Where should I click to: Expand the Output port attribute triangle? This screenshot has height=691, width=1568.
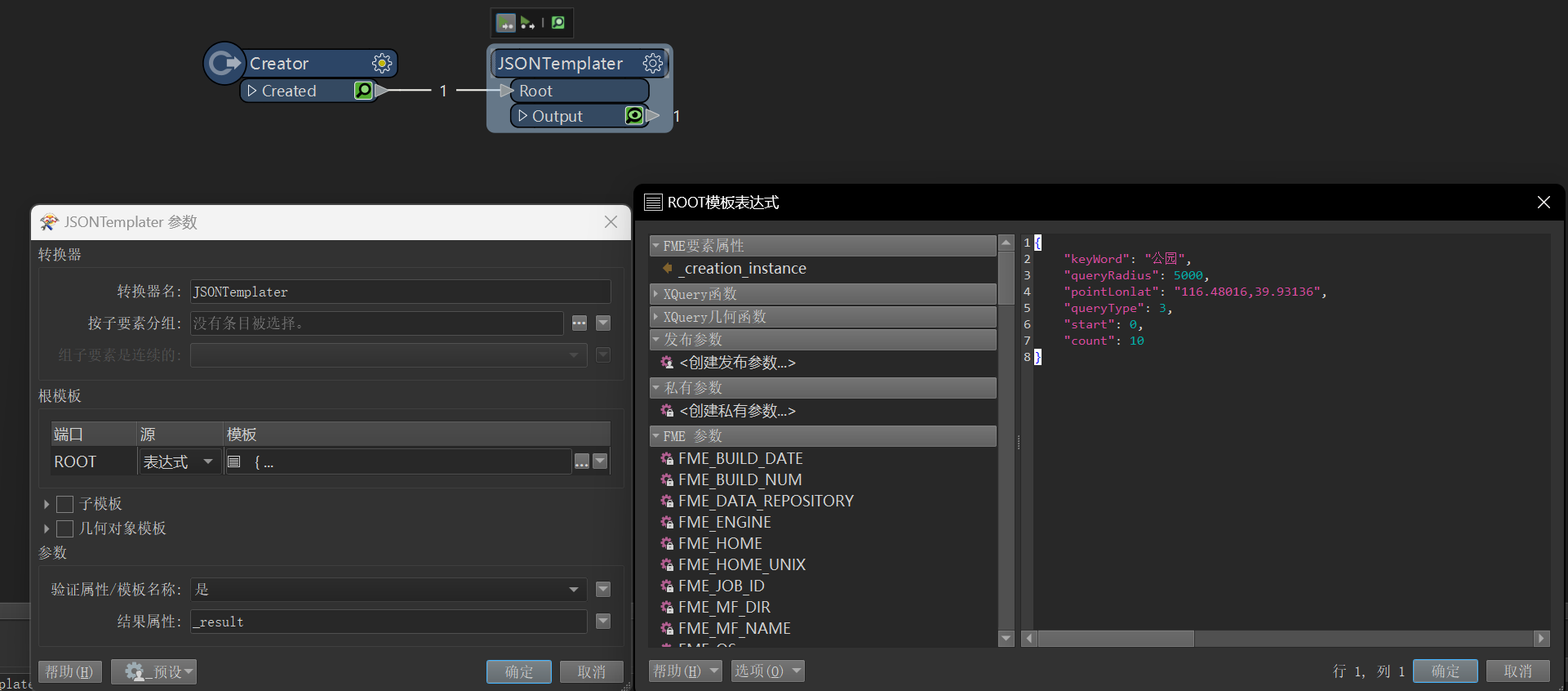click(523, 115)
